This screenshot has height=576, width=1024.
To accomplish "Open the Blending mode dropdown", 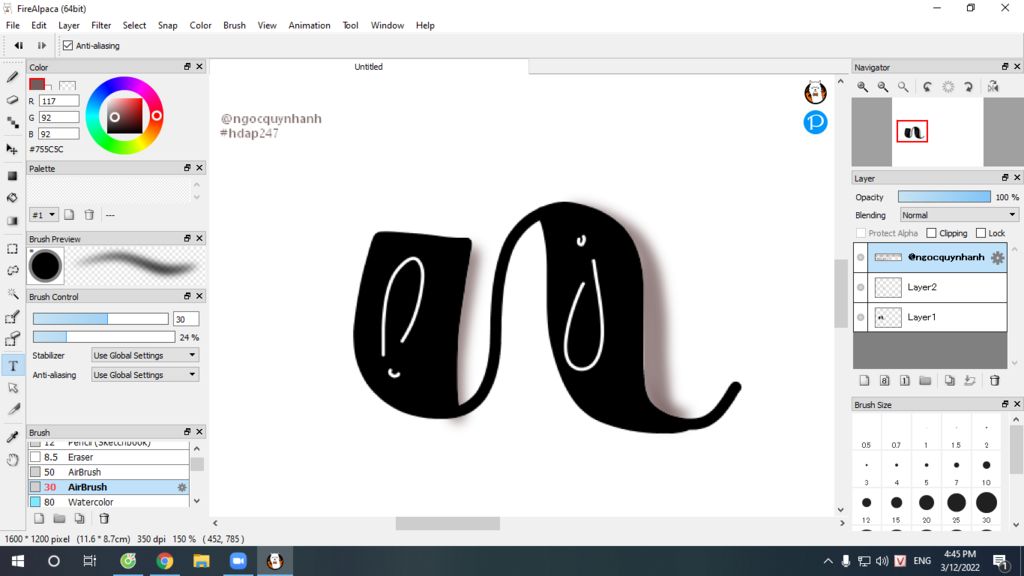I will pyautogui.click(x=958, y=215).
